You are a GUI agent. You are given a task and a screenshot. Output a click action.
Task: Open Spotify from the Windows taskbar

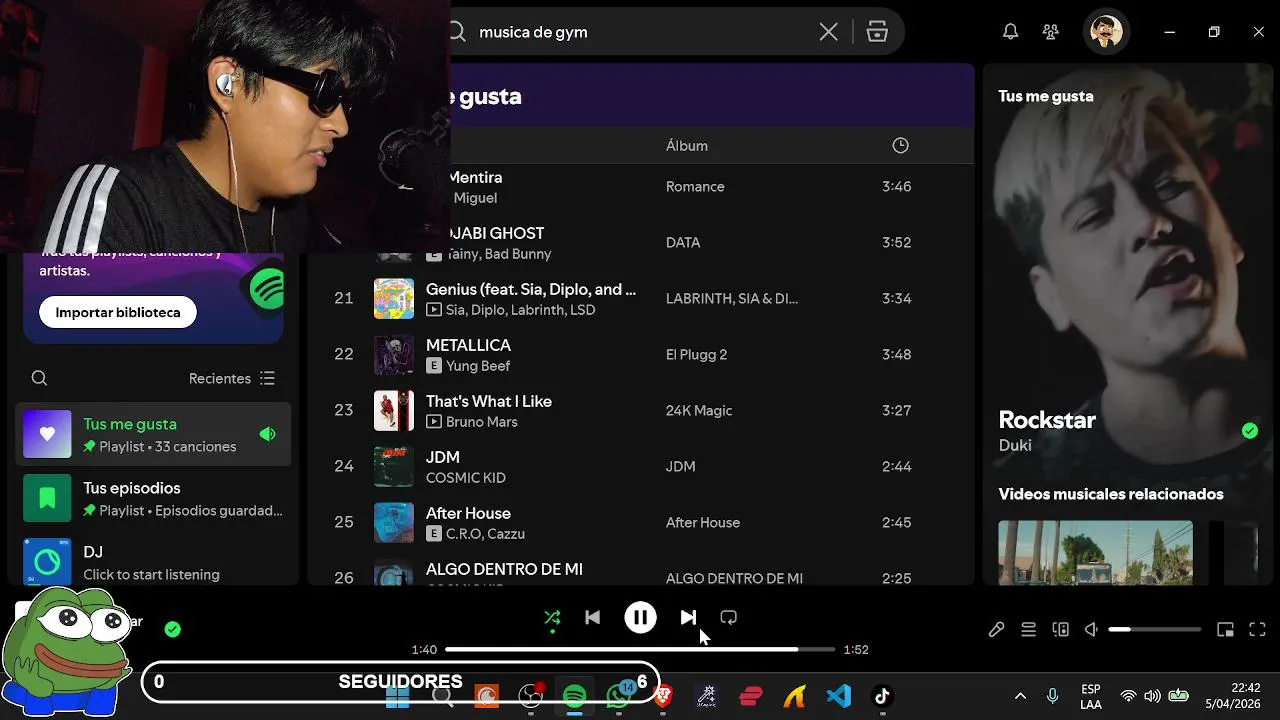tap(574, 696)
